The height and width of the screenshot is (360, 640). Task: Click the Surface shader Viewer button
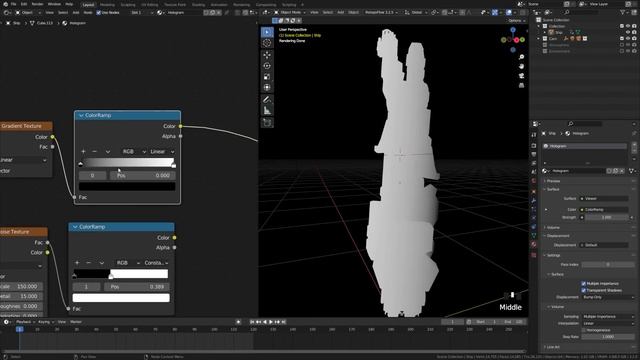click(x=604, y=199)
